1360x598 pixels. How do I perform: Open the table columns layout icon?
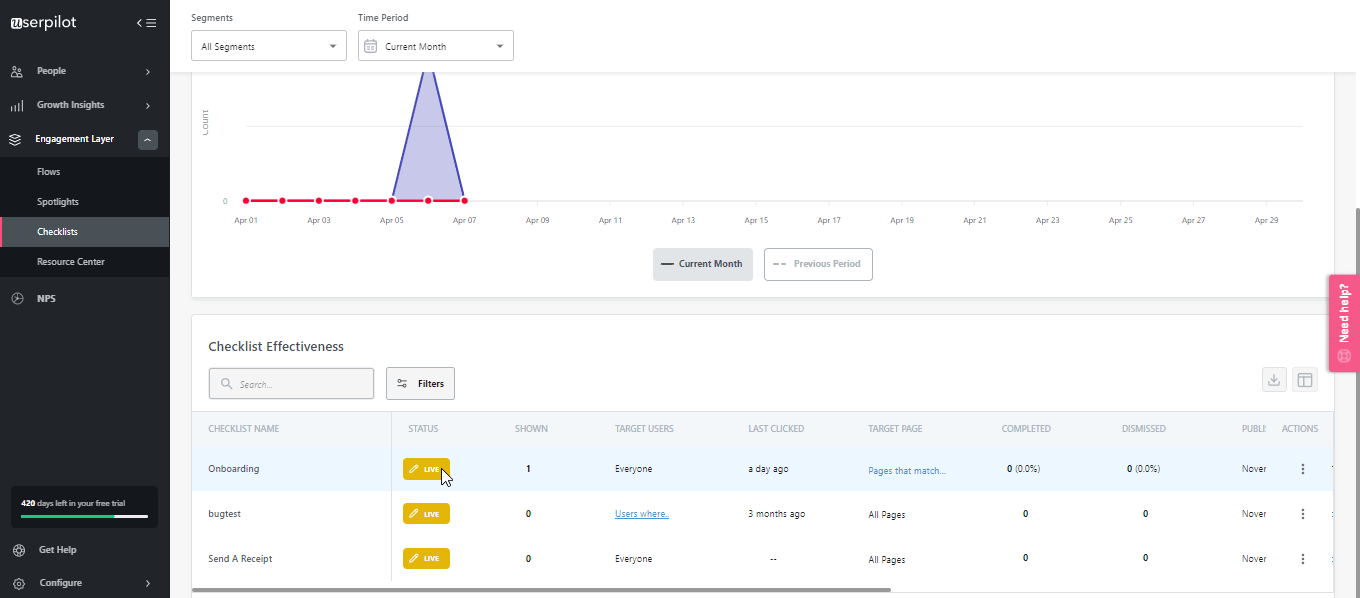pos(1305,380)
